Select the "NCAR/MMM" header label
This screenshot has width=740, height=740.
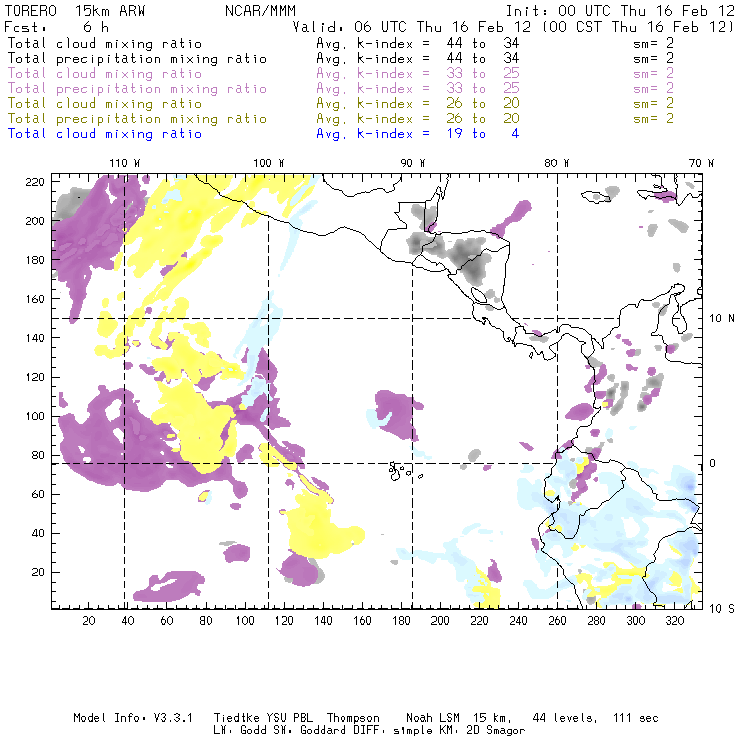click(x=260, y=11)
